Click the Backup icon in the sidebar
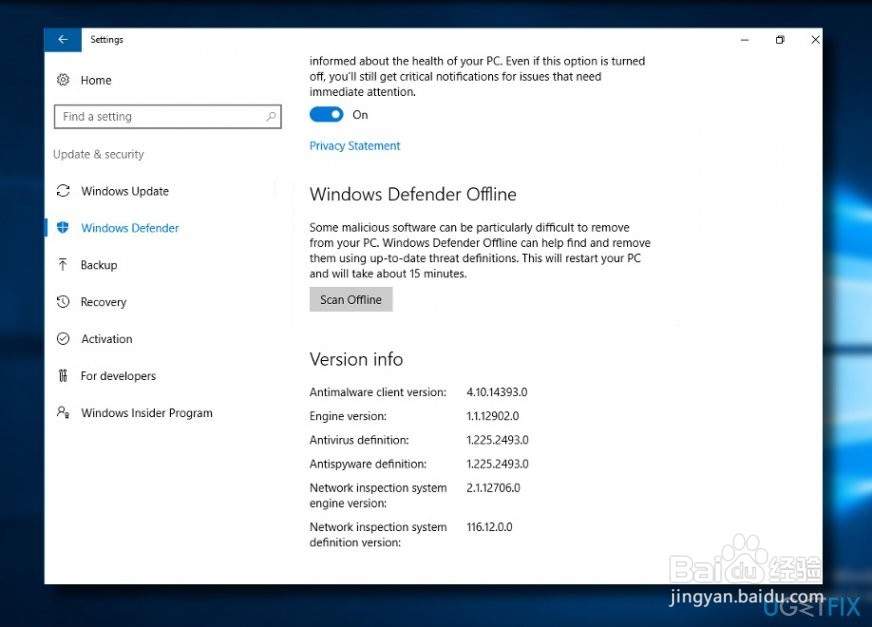The height and width of the screenshot is (627, 872). pos(62,265)
